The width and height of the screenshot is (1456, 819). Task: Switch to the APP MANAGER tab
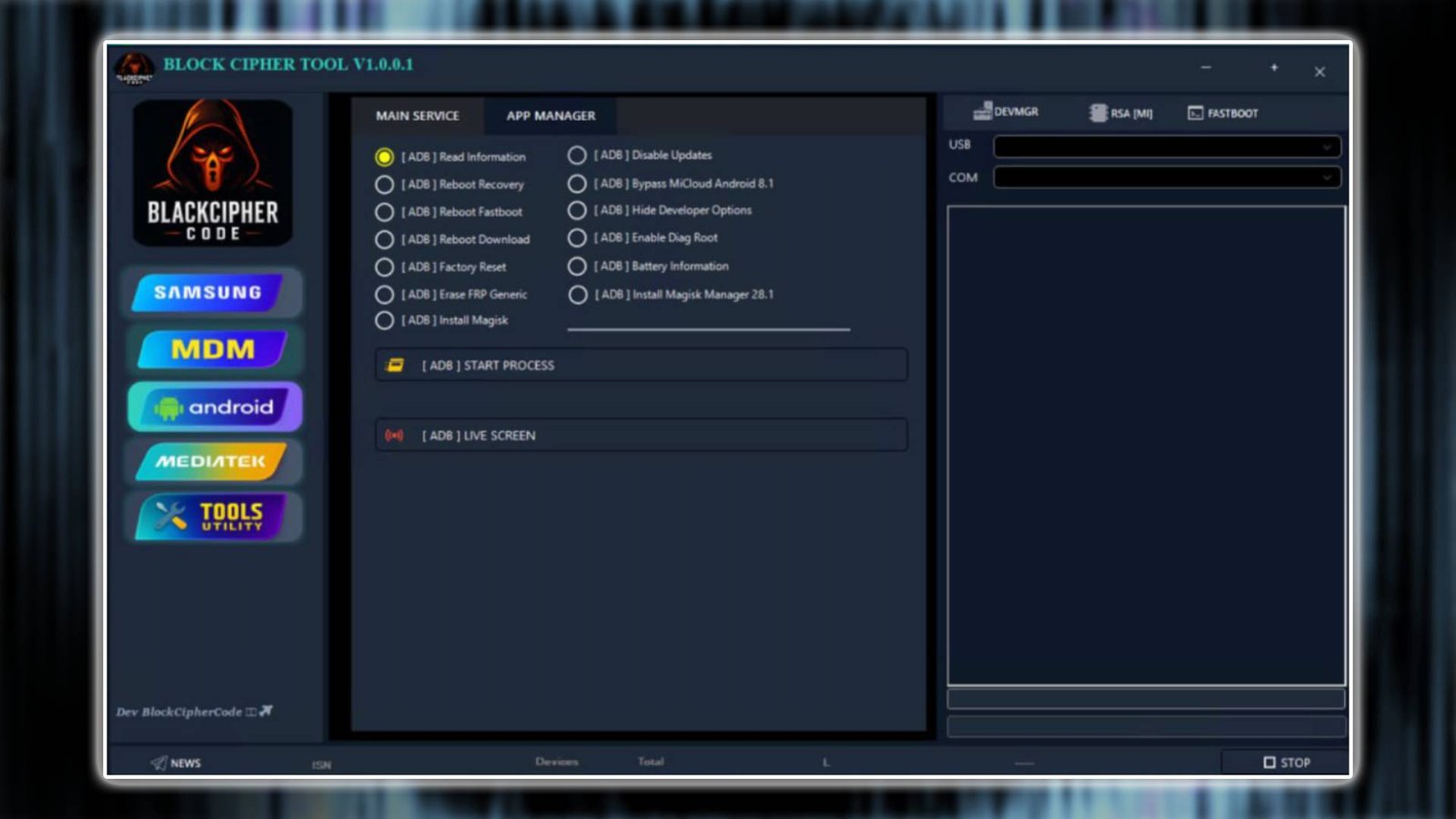pyautogui.click(x=550, y=116)
